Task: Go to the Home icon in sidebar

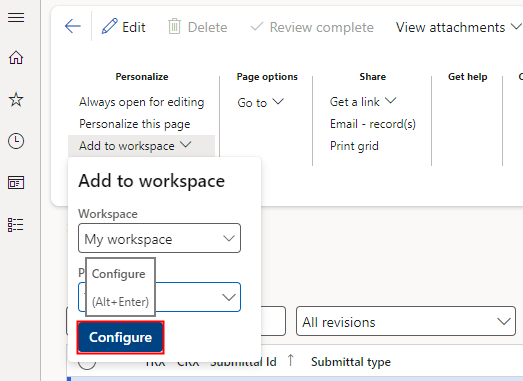Action: pyautogui.click(x=16, y=58)
